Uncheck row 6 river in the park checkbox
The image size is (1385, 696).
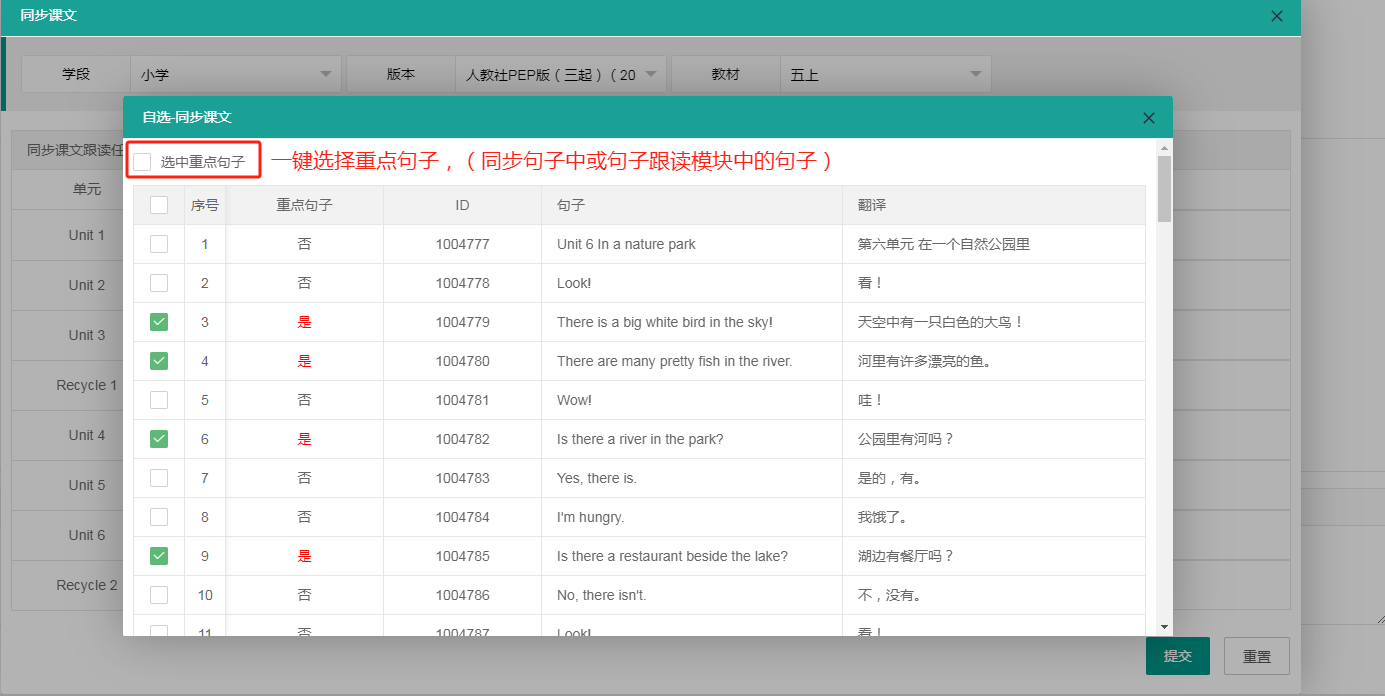159,439
